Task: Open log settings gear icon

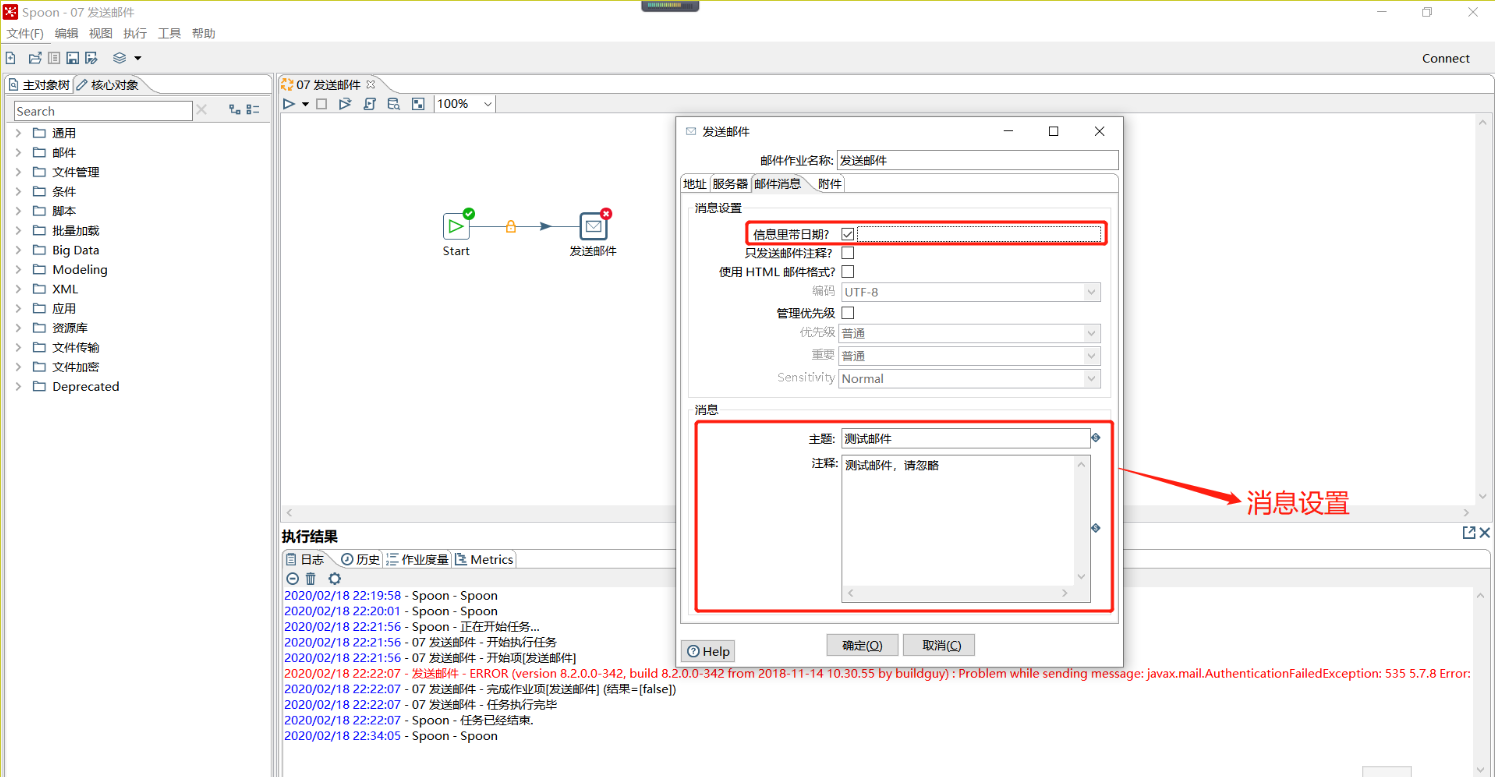Action: (334, 579)
